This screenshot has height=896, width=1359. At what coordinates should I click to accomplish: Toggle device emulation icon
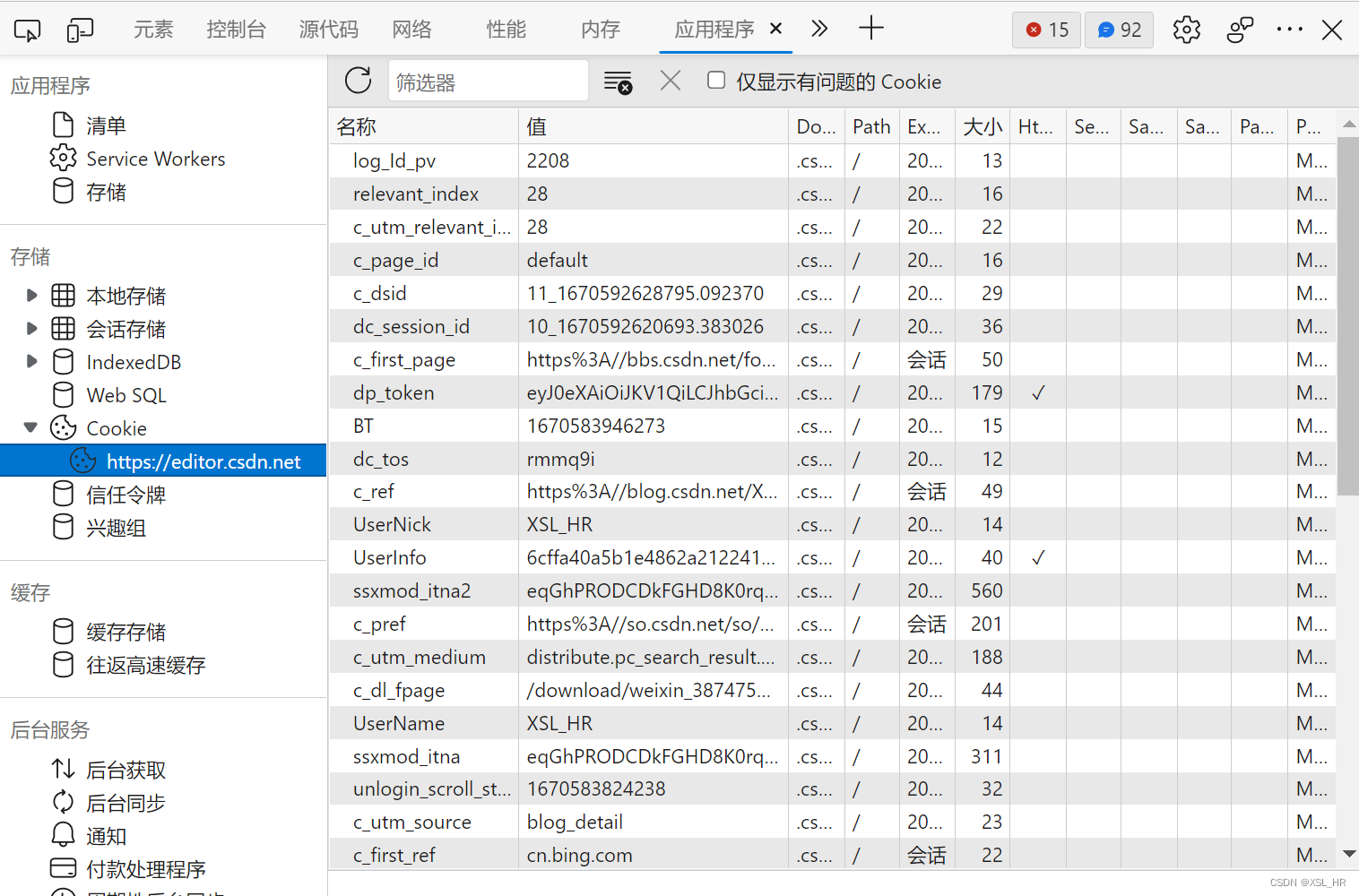point(80,30)
